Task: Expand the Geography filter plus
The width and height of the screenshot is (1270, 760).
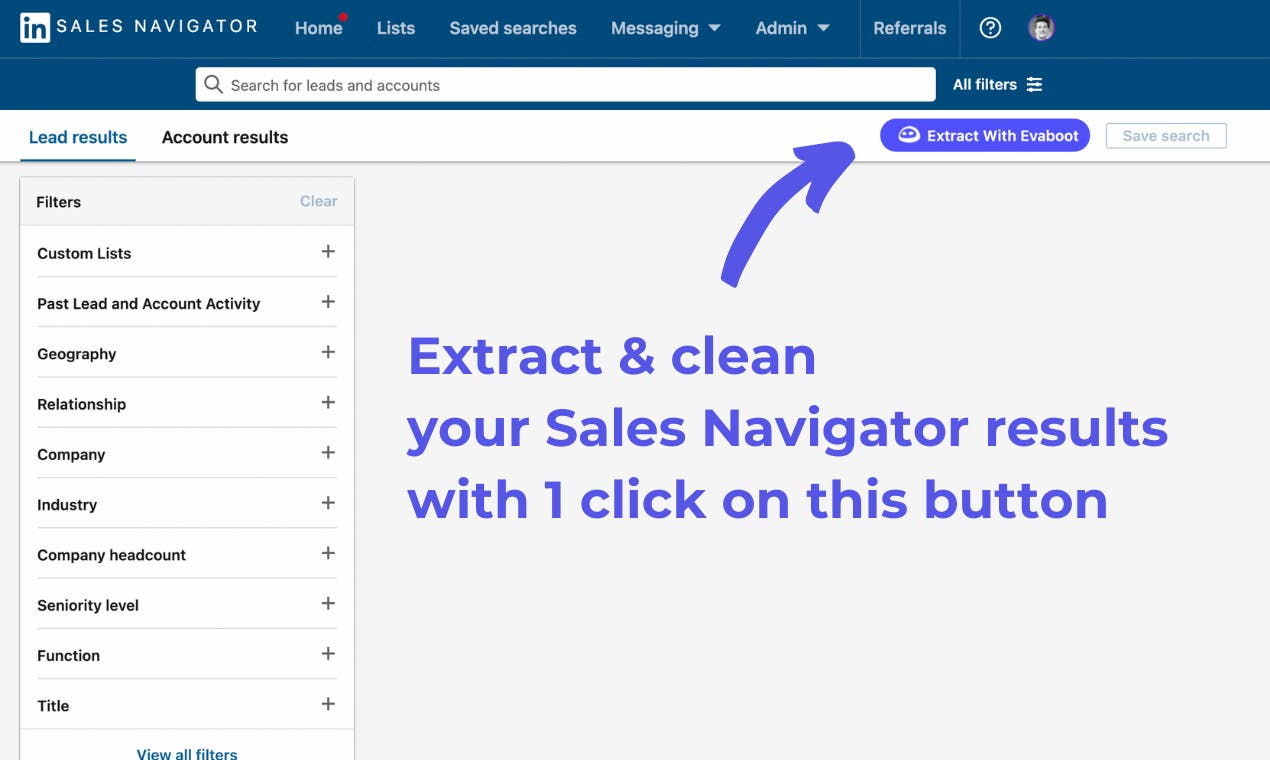Action: 327,352
